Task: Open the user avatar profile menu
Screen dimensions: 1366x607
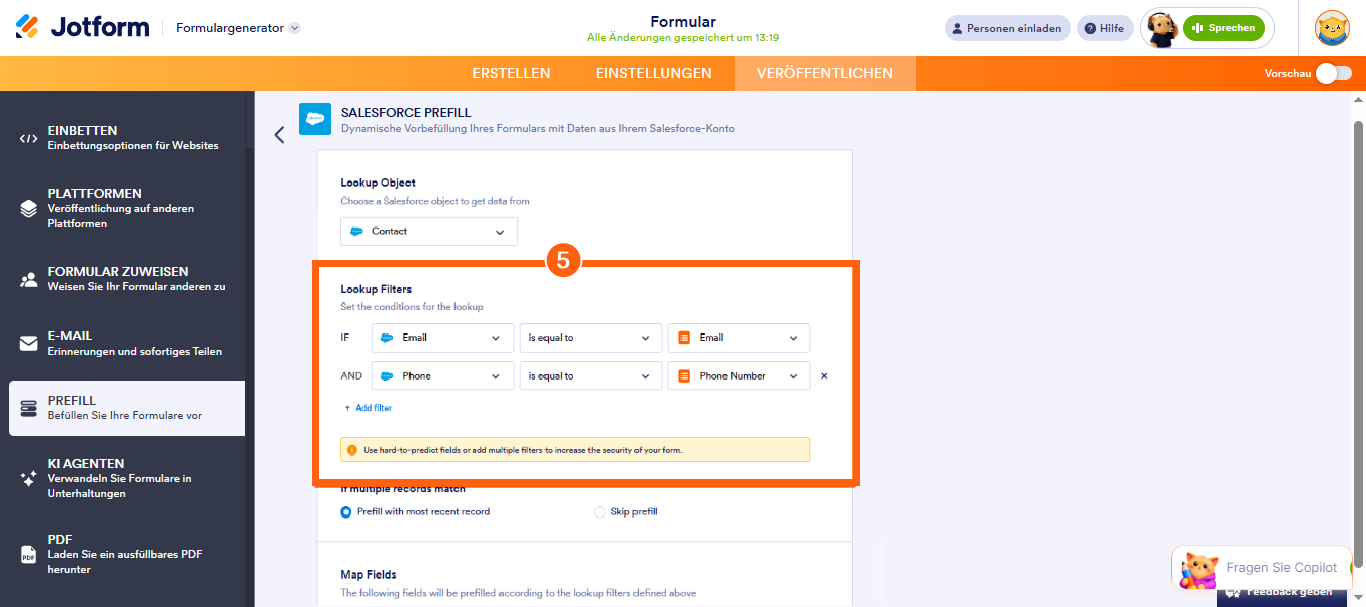Action: pyautogui.click(x=1333, y=28)
